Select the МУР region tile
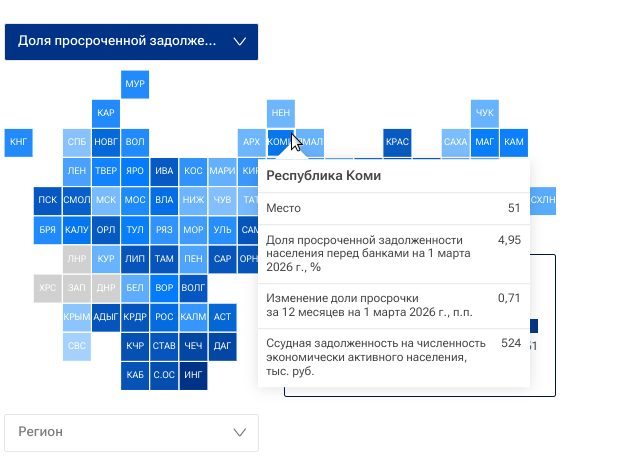 pyautogui.click(x=135, y=84)
